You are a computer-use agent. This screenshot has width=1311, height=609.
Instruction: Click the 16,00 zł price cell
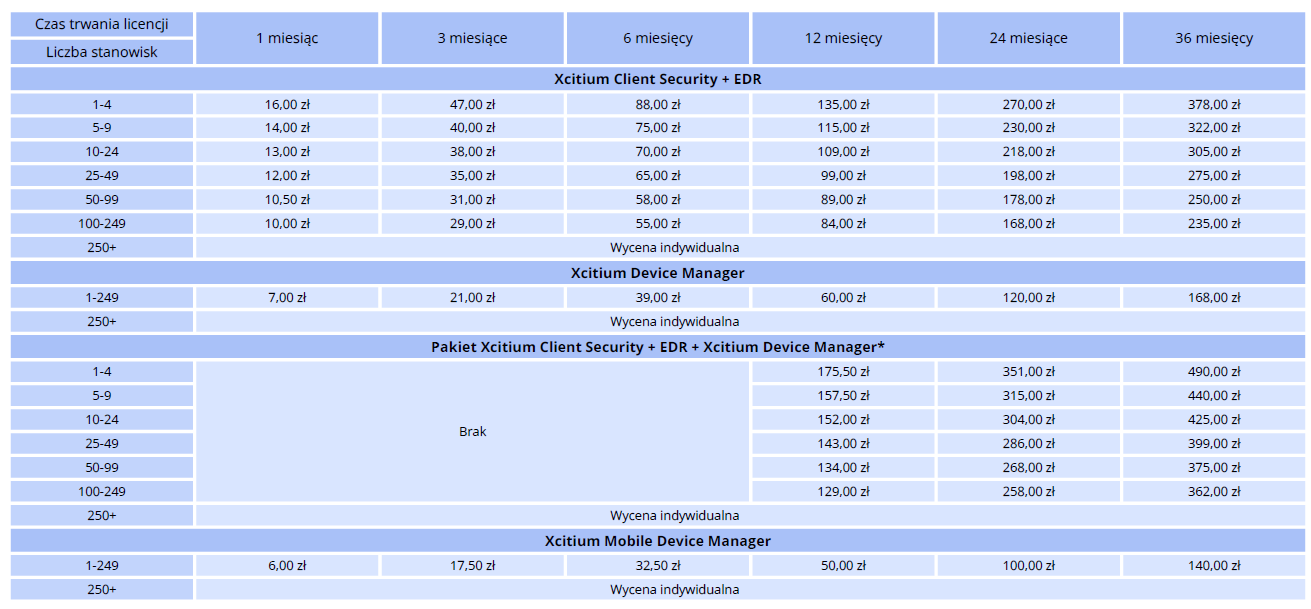point(287,104)
